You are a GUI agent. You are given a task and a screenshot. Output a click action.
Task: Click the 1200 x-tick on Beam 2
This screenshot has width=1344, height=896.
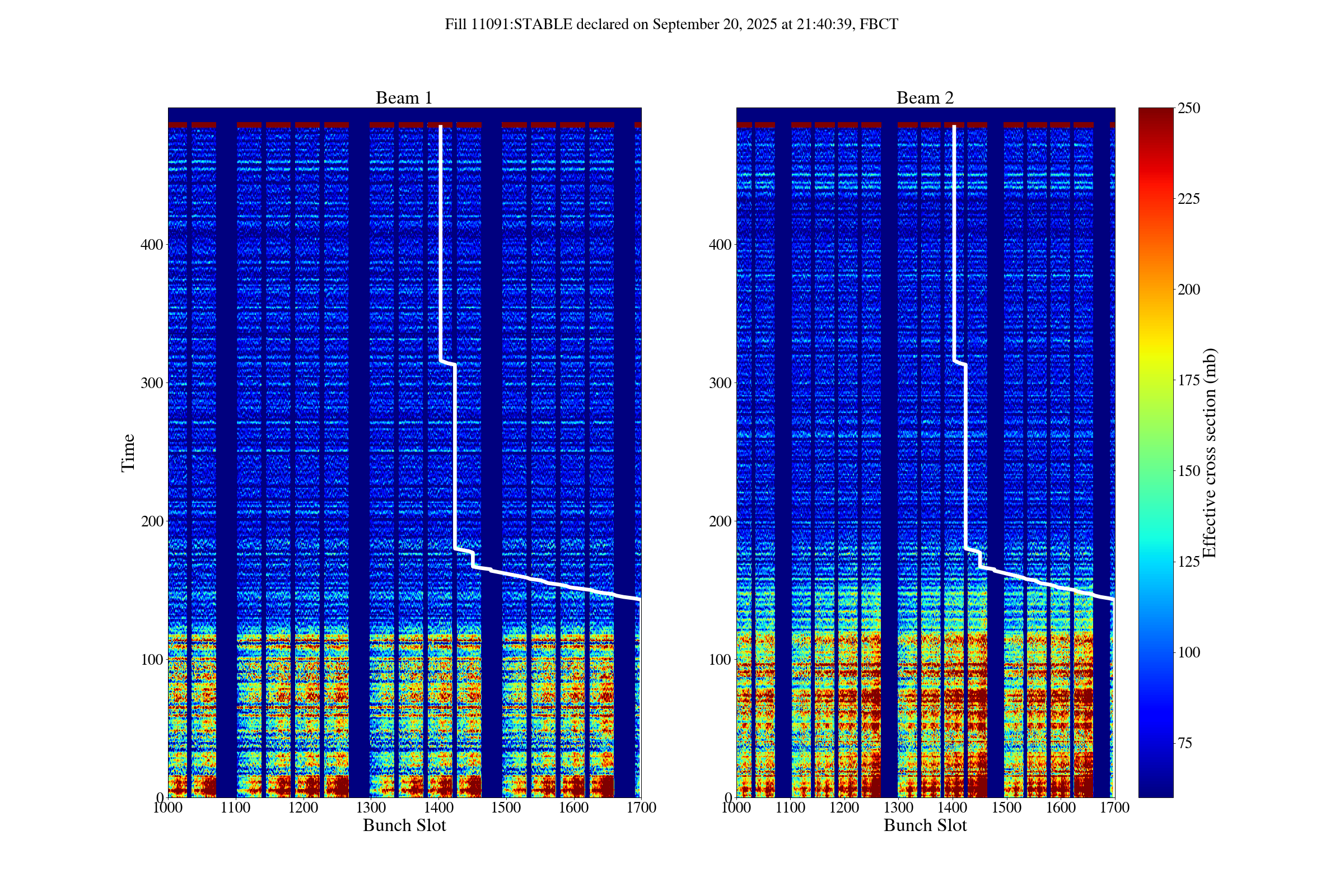844,808
